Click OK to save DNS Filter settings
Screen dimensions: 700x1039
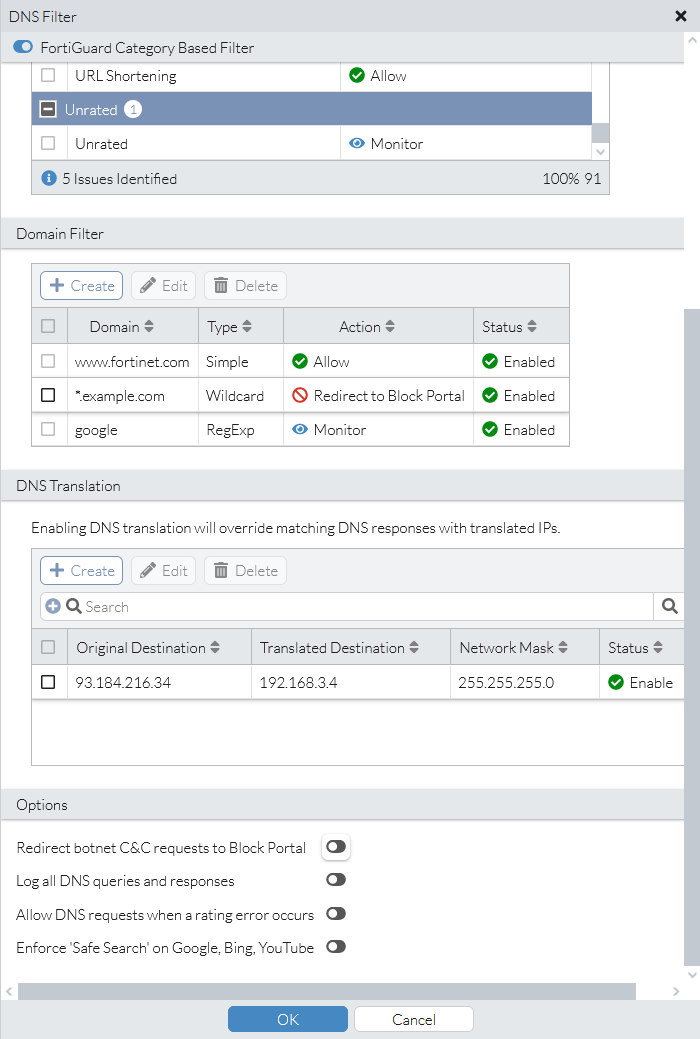pos(287,1018)
